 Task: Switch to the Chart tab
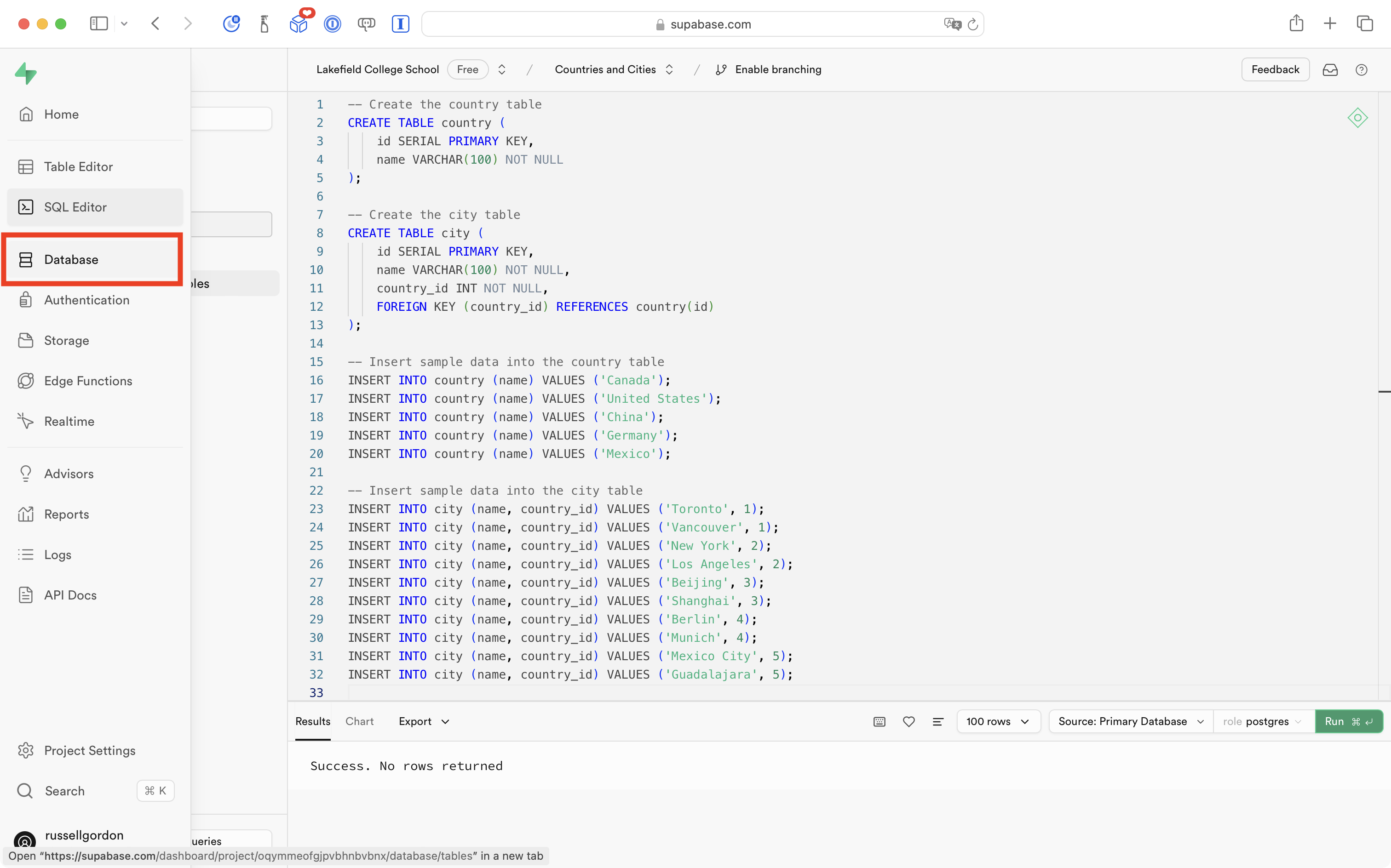359,722
